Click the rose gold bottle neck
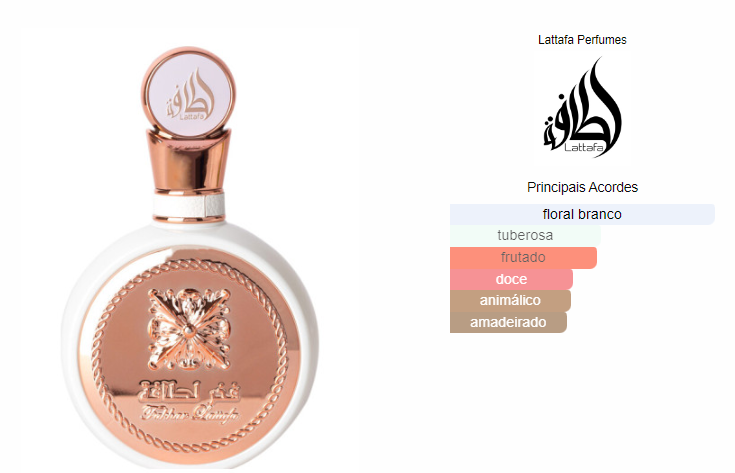The height and width of the screenshot is (473, 735). tap(189, 162)
